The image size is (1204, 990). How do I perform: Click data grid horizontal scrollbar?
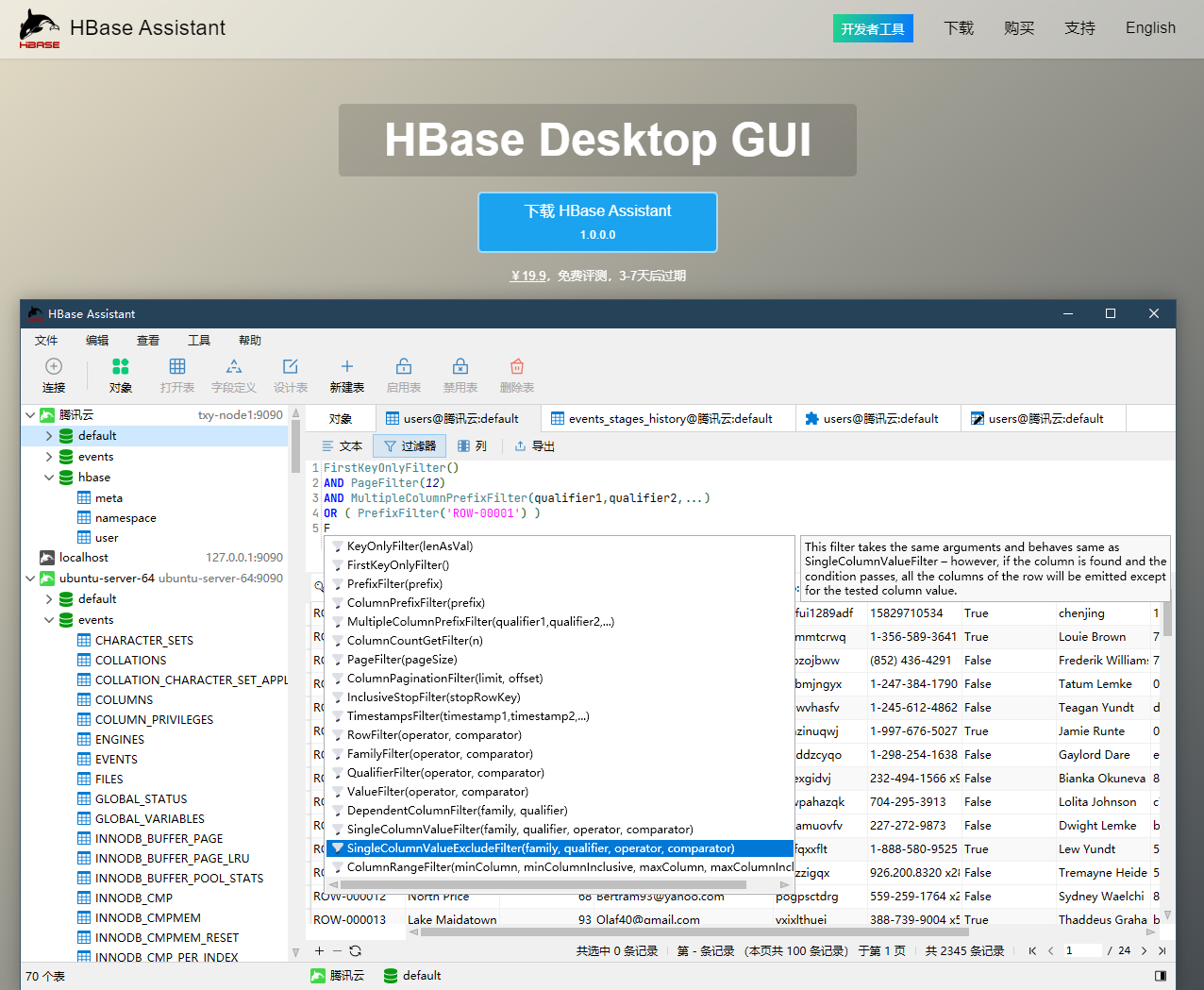pos(694,932)
